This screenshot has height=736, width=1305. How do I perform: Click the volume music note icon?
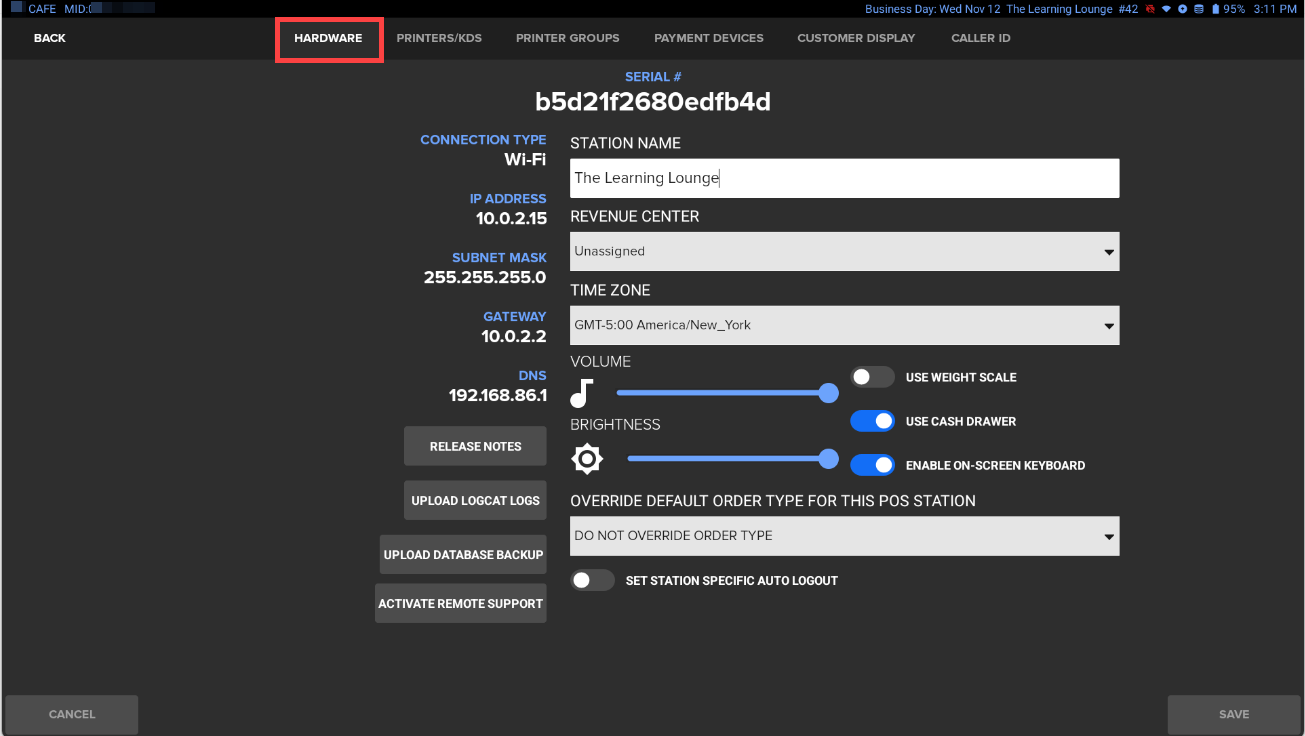582,393
